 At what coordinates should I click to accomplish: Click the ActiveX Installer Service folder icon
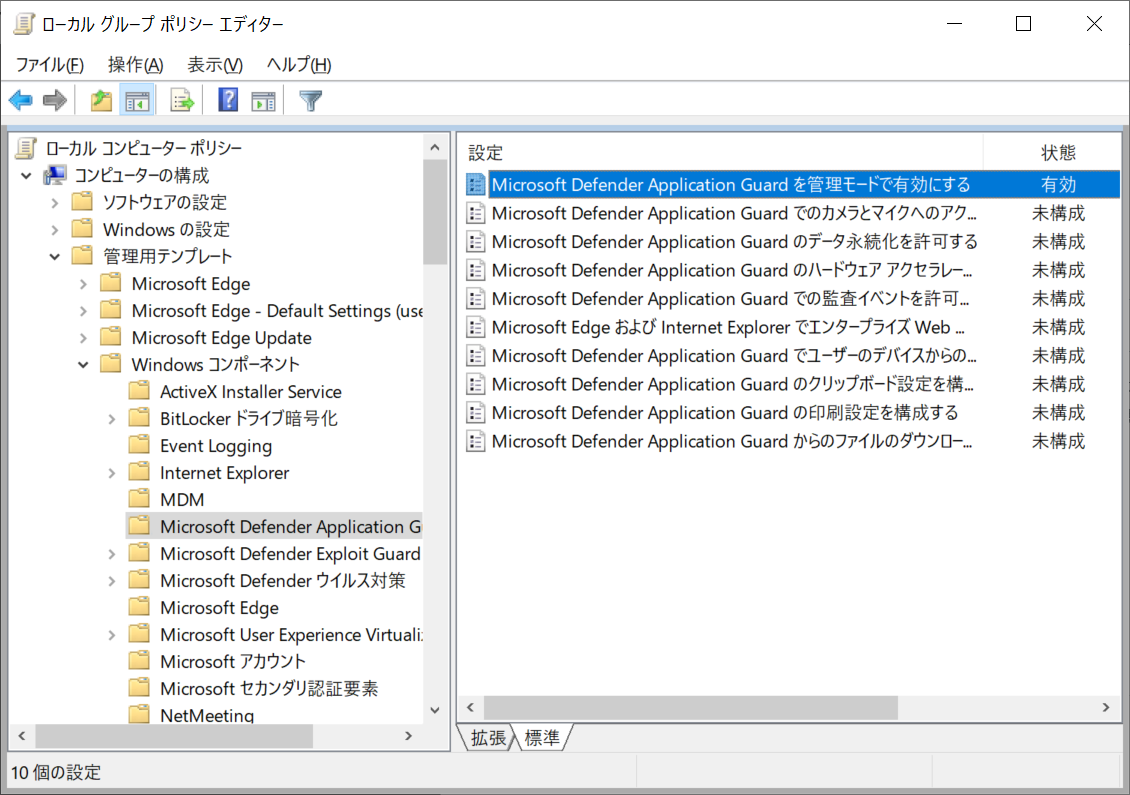(x=139, y=391)
